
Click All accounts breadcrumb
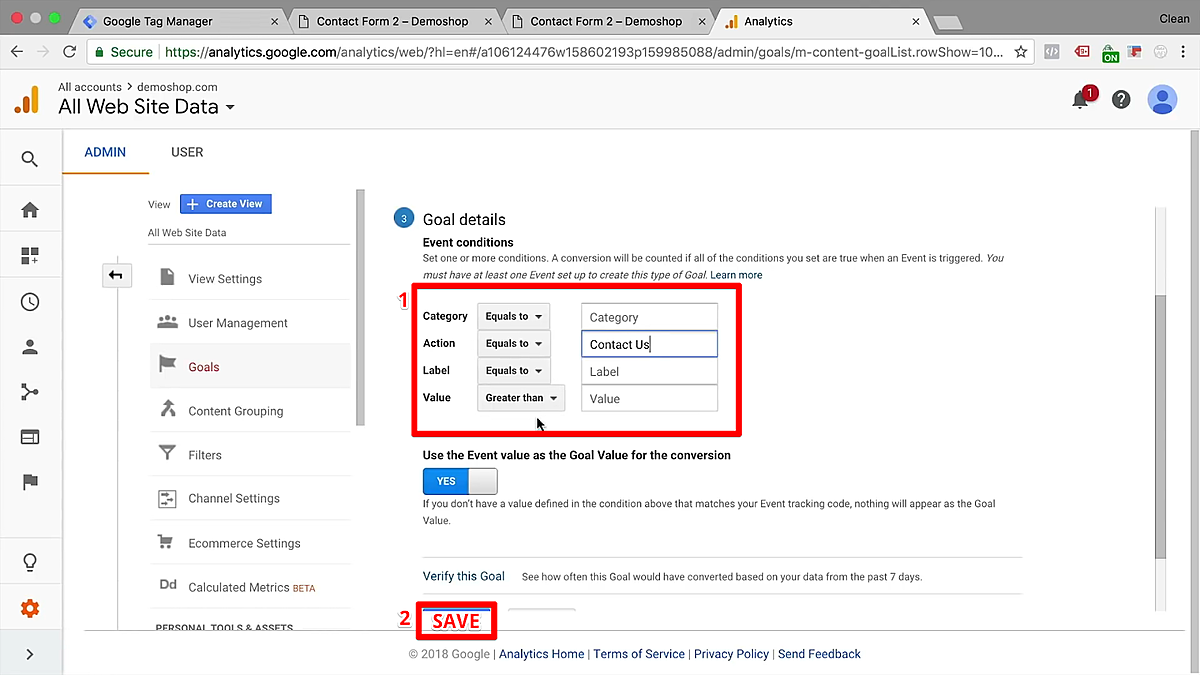[x=90, y=87]
